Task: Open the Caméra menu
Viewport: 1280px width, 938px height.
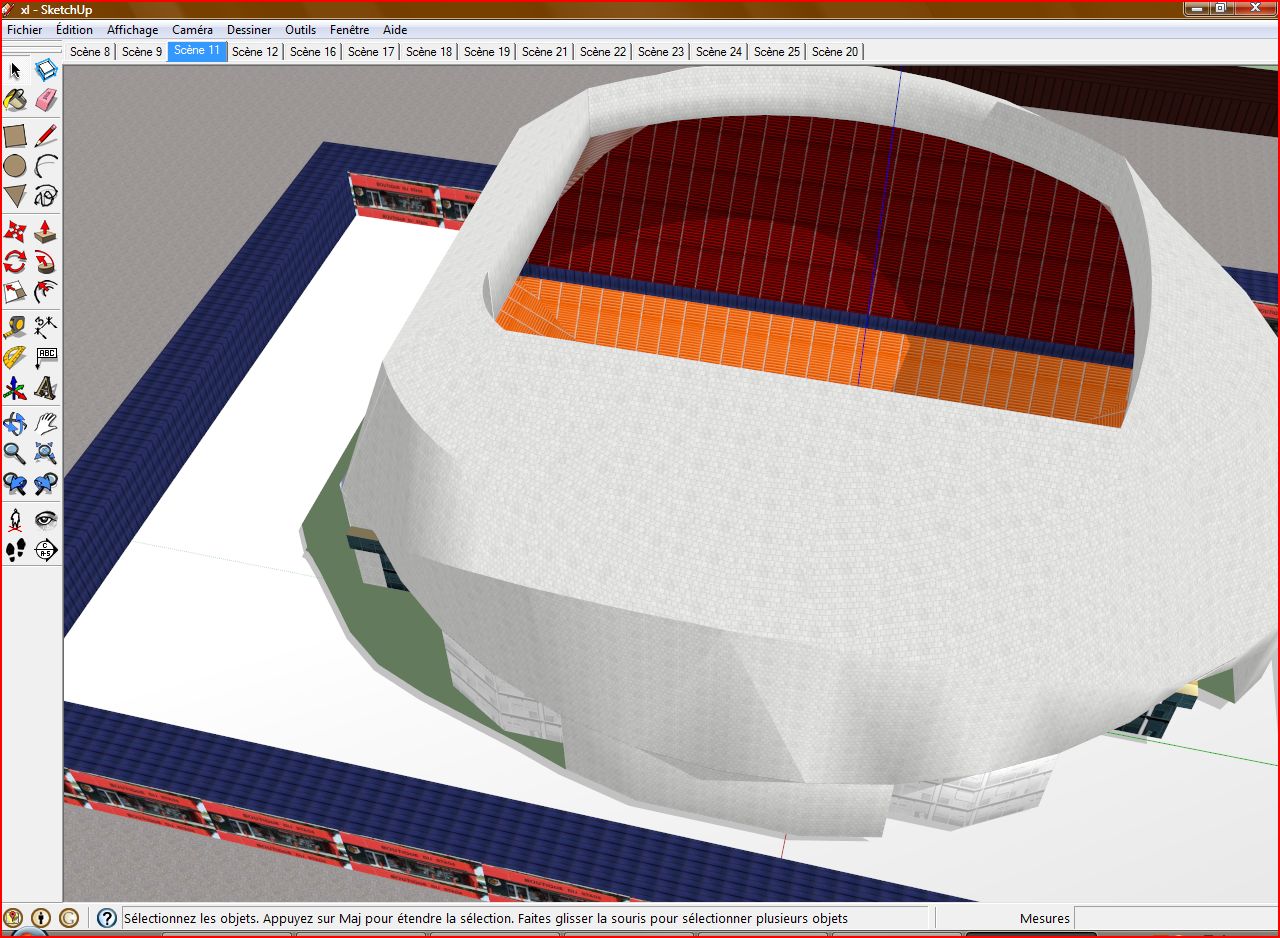Action: tap(192, 30)
